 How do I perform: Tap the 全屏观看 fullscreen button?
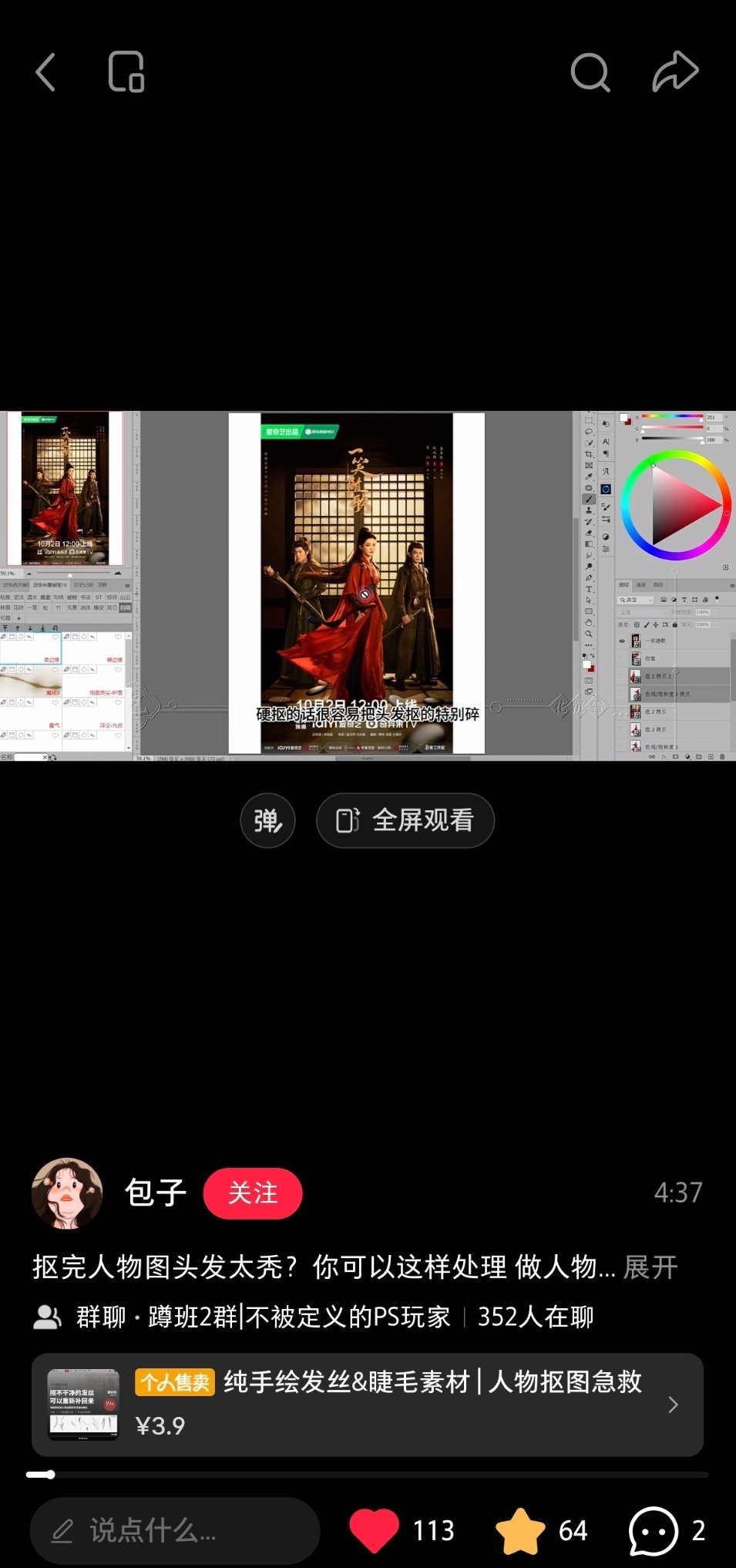coord(405,820)
